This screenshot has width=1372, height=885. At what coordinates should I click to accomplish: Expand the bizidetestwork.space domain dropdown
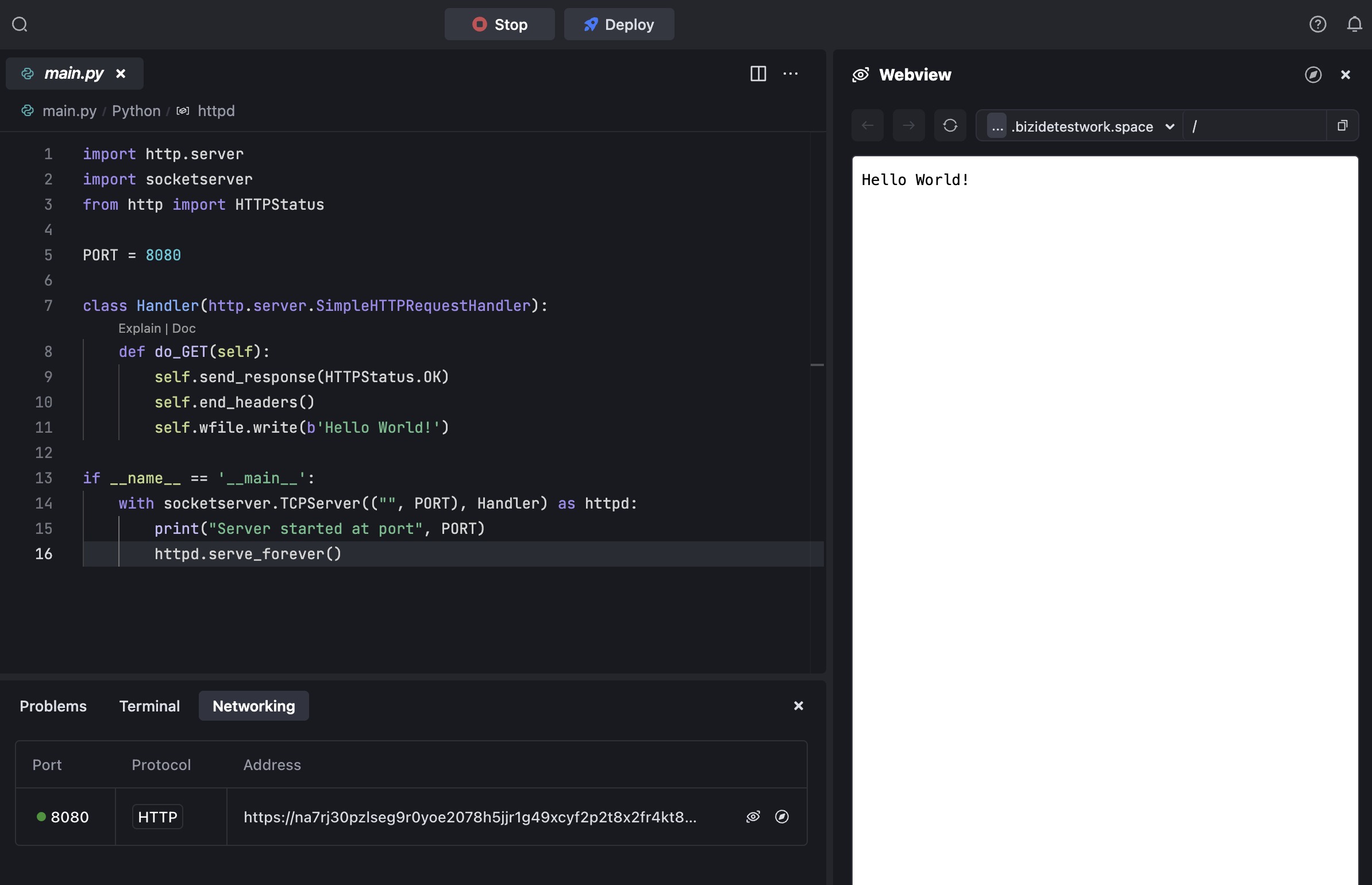click(x=1169, y=126)
